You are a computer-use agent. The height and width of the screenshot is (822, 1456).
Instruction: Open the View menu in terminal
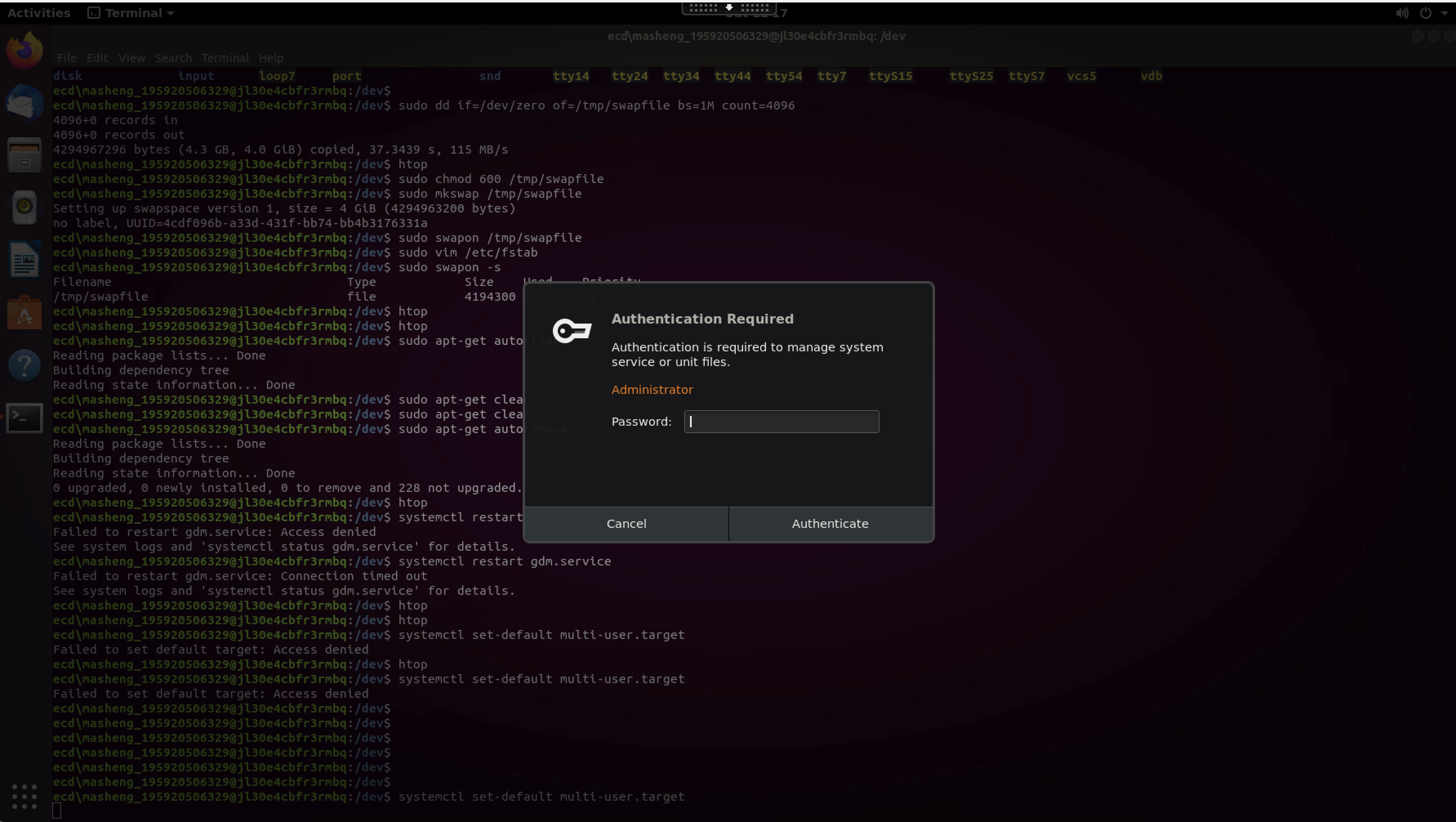132,58
